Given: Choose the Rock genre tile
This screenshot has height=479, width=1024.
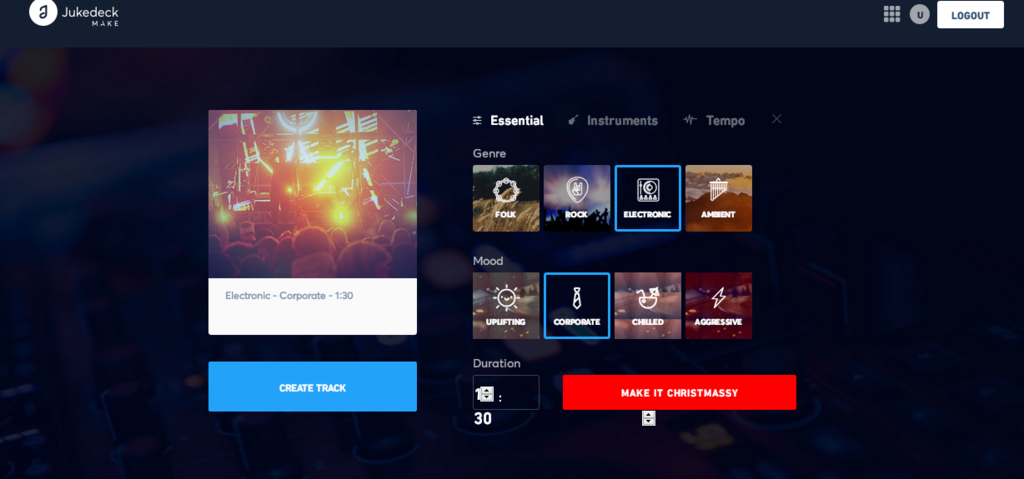Looking at the screenshot, I should click(x=577, y=198).
